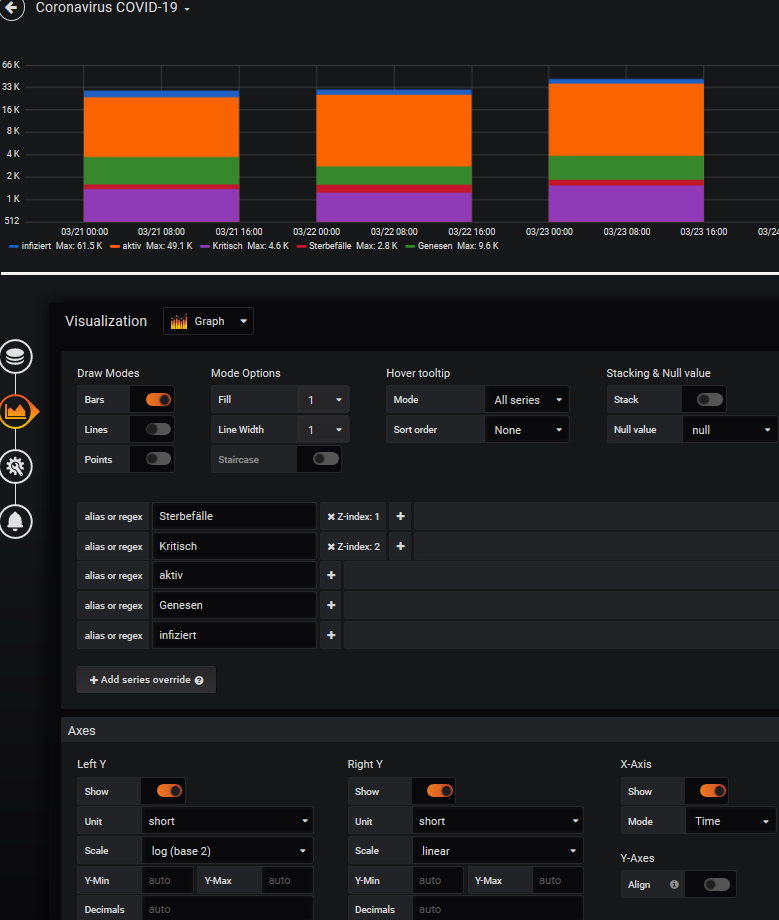
Task: Click the Genesen legend entry
Action: [x=435, y=246]
